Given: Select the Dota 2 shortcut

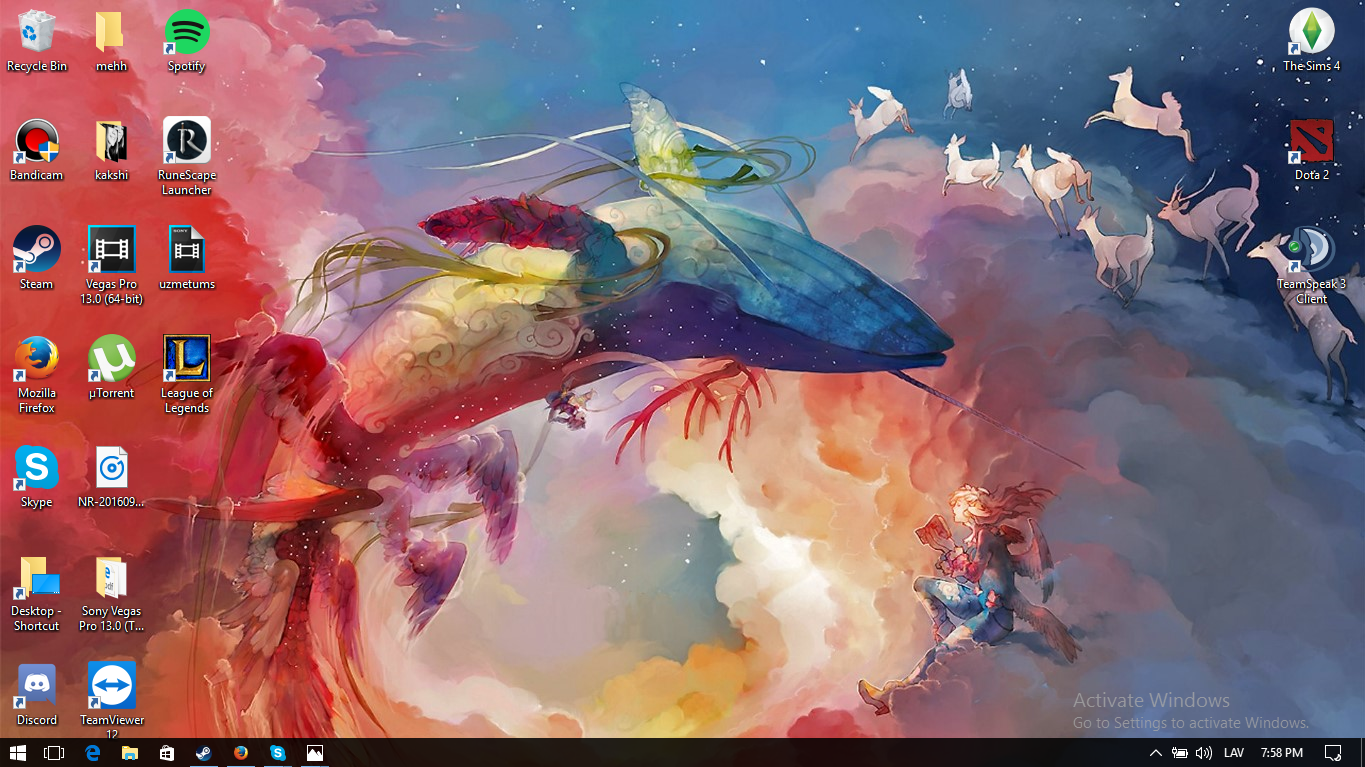Looking at the screenshot, I should 1311,150.
